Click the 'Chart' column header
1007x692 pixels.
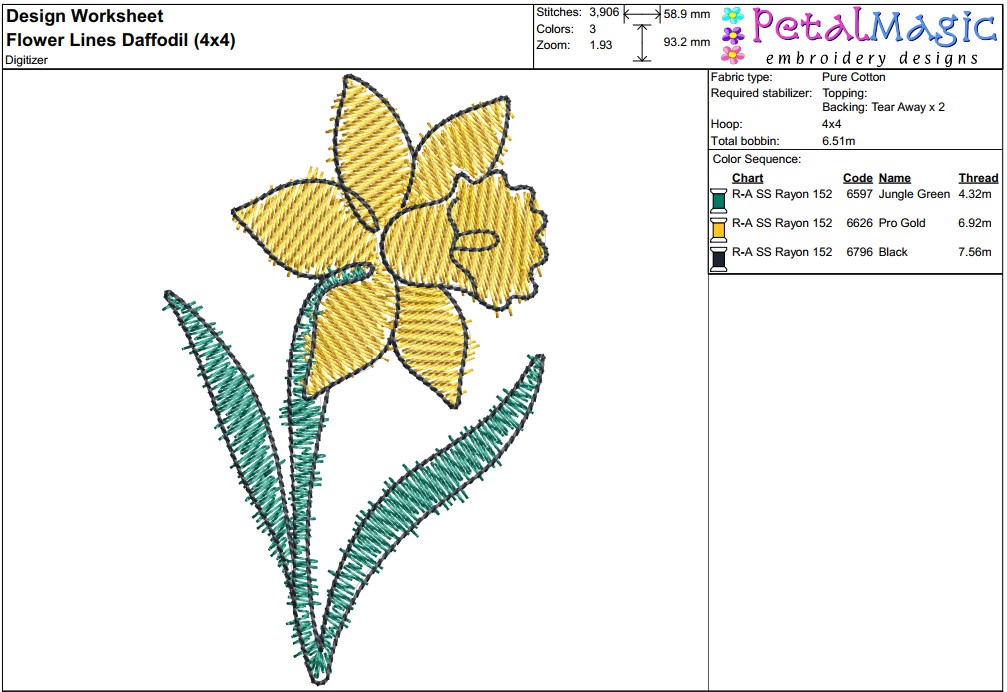(747, 178)
